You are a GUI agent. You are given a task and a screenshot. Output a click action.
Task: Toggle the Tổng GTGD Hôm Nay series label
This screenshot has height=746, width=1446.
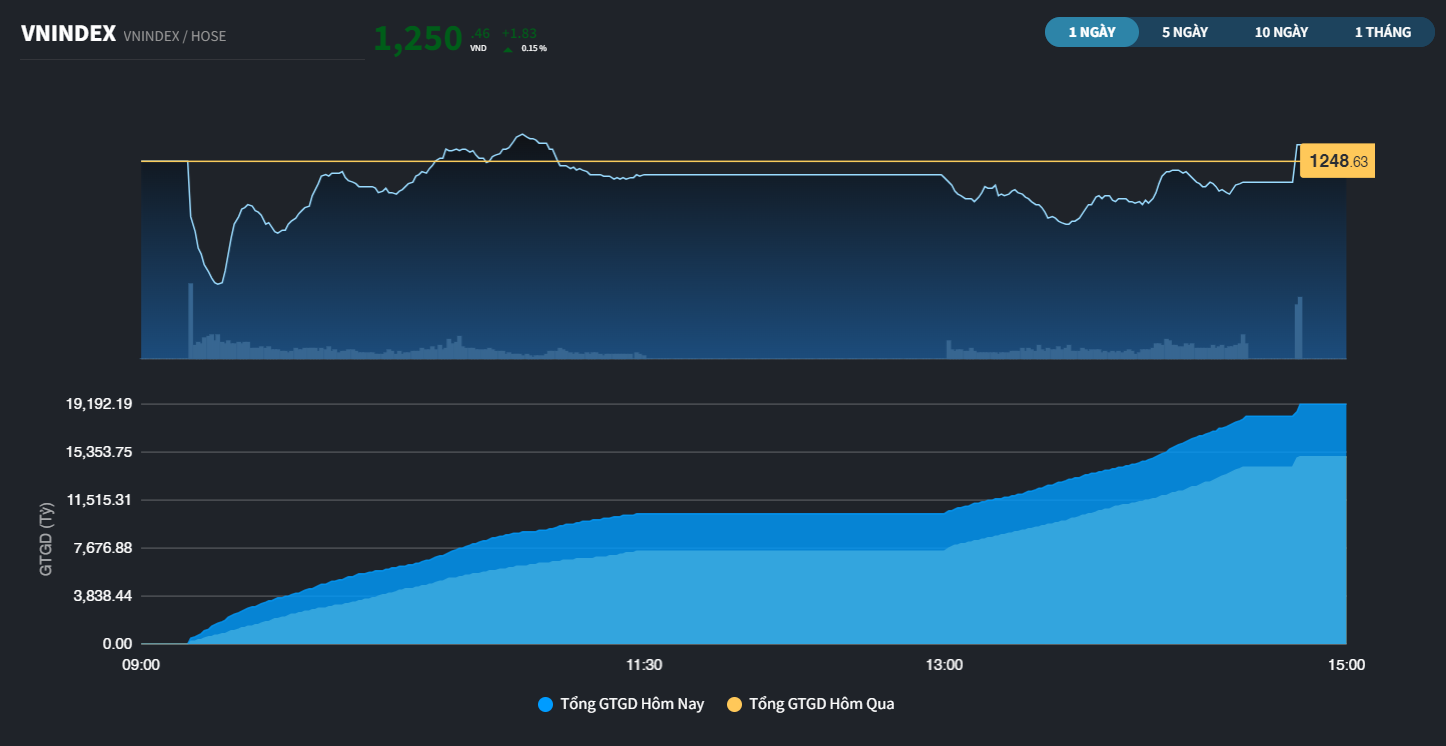click(632, 704)
